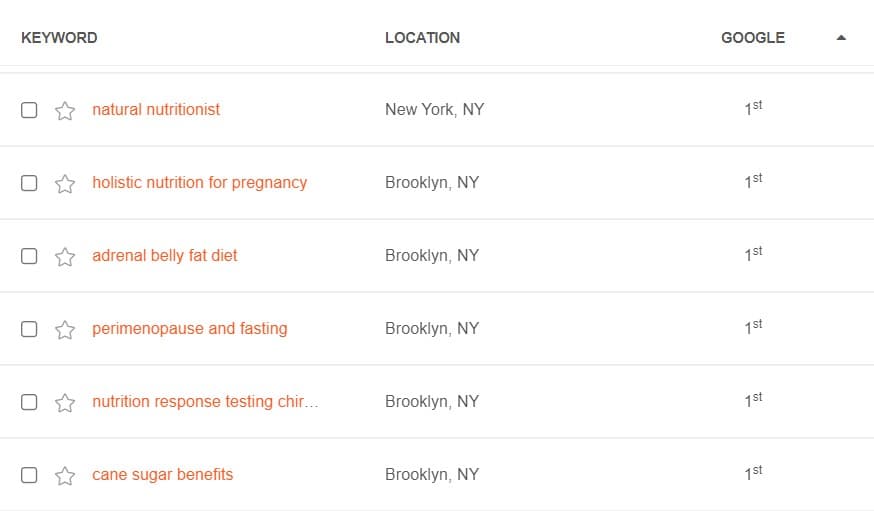Image resolution: width=874 pixels, height=511 pixels.
Task: Click the 1st rank for 'adrenal belly fat diet'
Action: (x=753, y=254)
